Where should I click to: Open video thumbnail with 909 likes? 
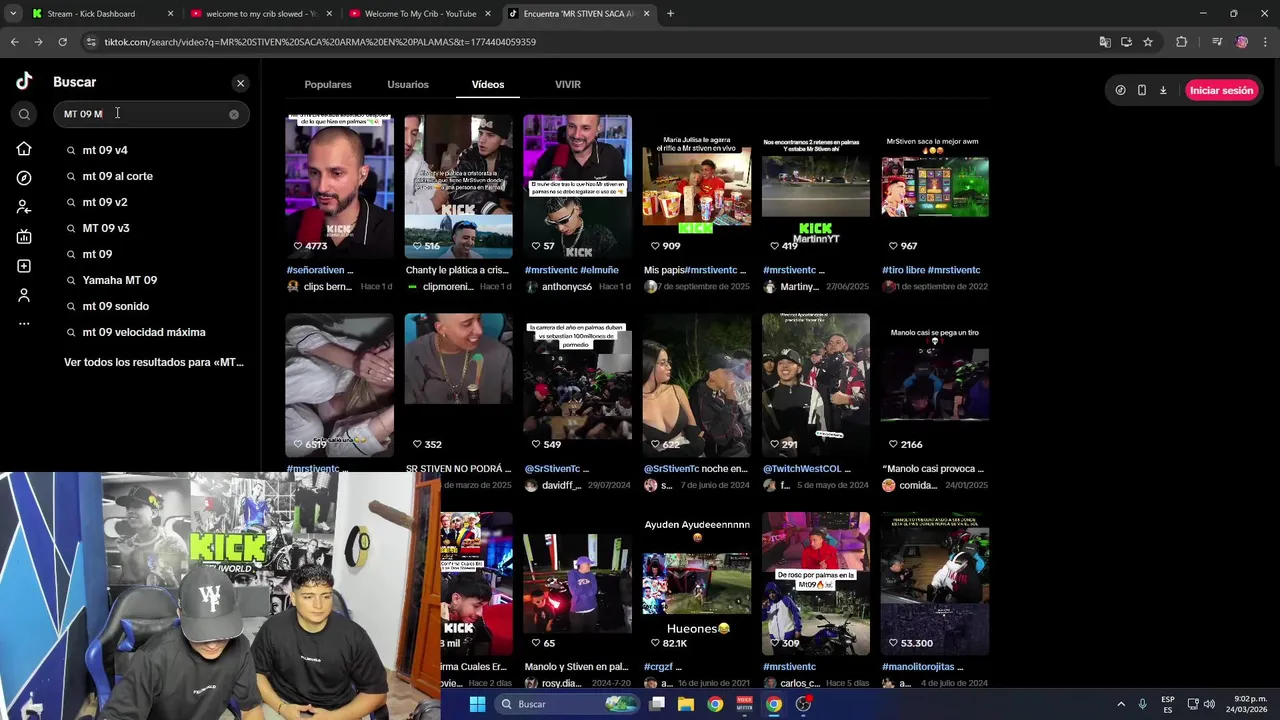(x=697, y=187)
